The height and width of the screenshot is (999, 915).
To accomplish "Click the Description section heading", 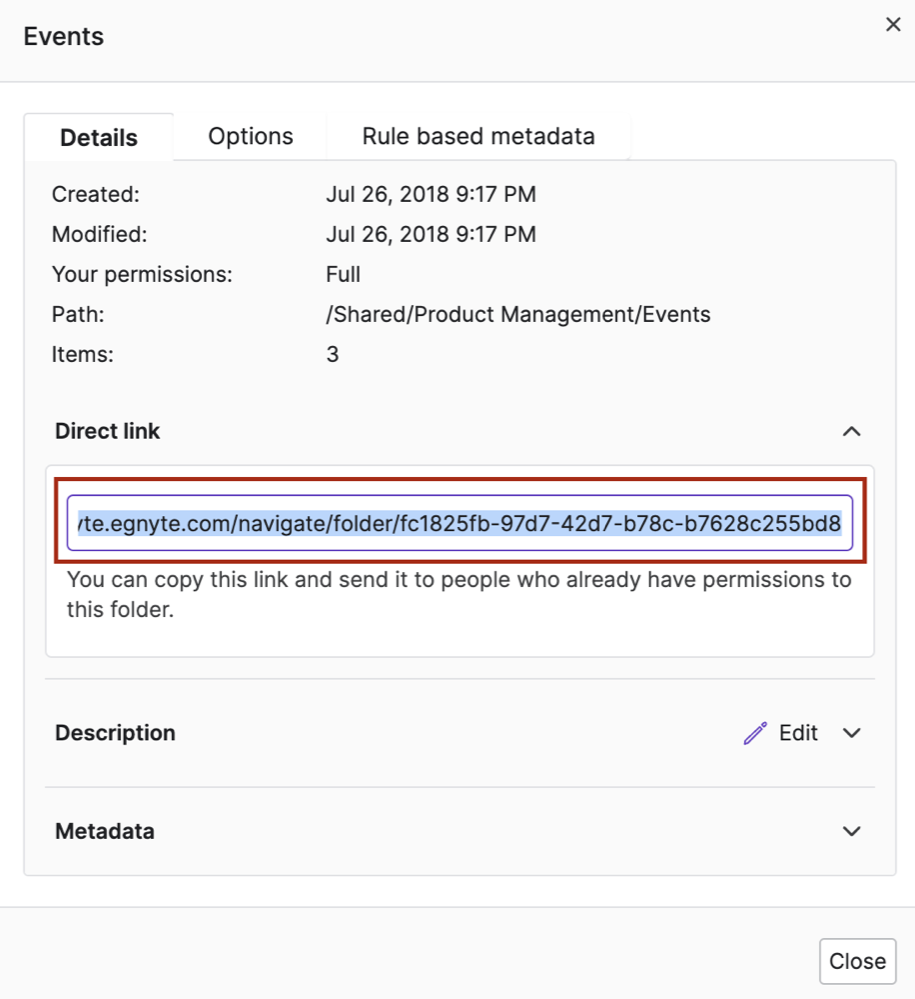I will click(x=115, y=733).
